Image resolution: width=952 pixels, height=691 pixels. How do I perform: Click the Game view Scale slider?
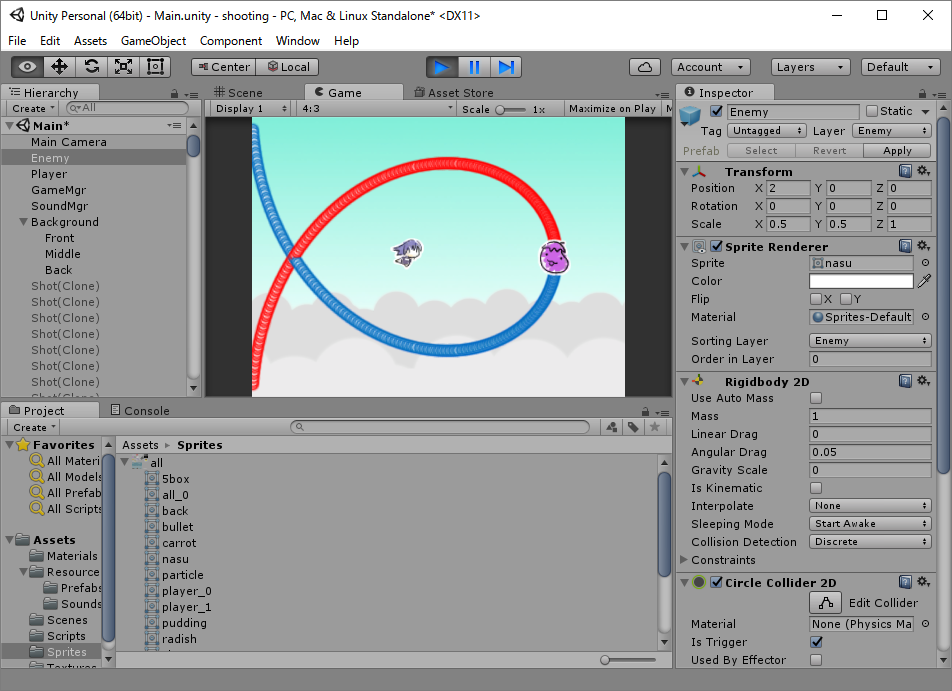tap(511, 110)
